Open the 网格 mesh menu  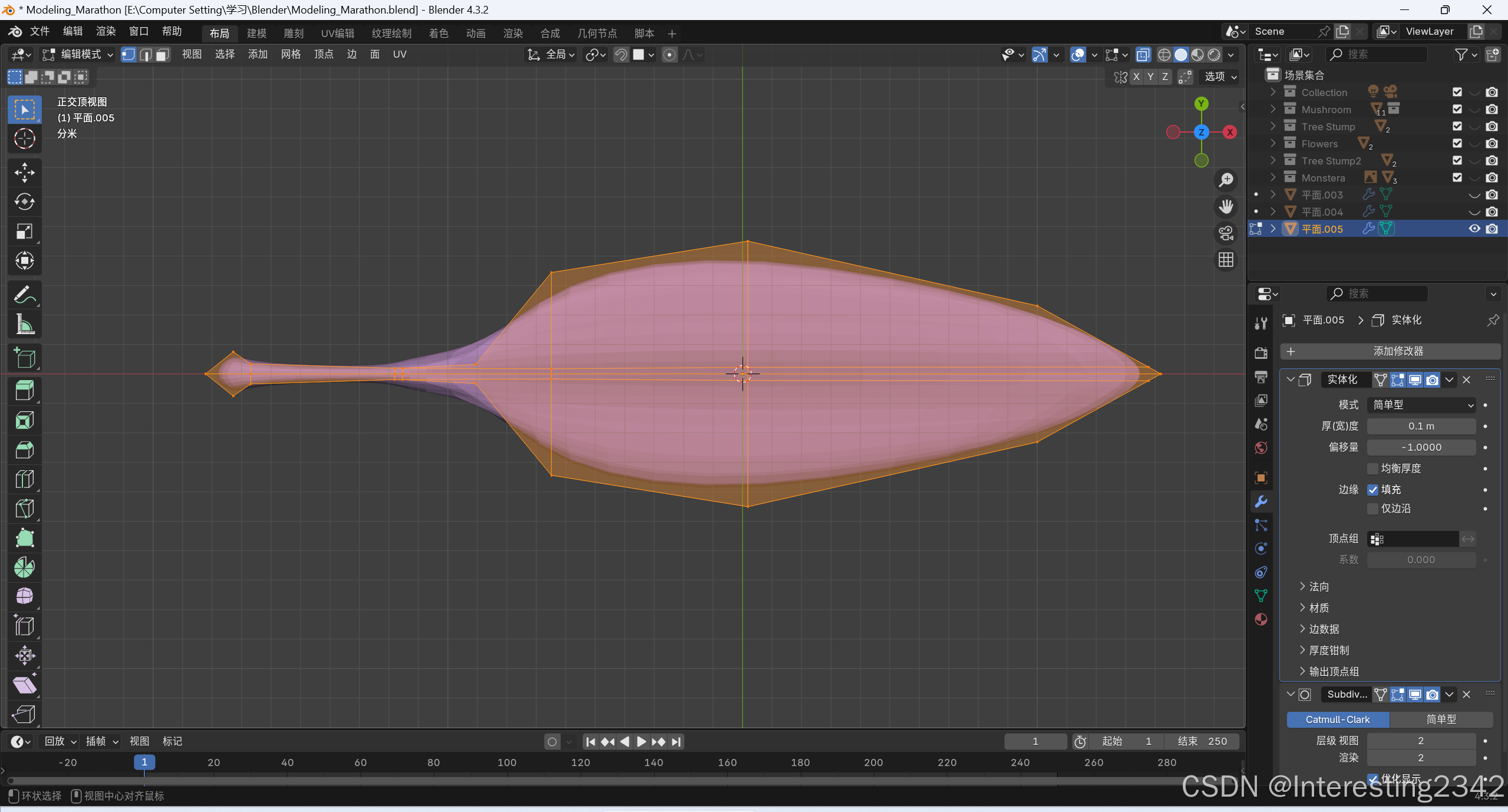[x=291, y=55]
